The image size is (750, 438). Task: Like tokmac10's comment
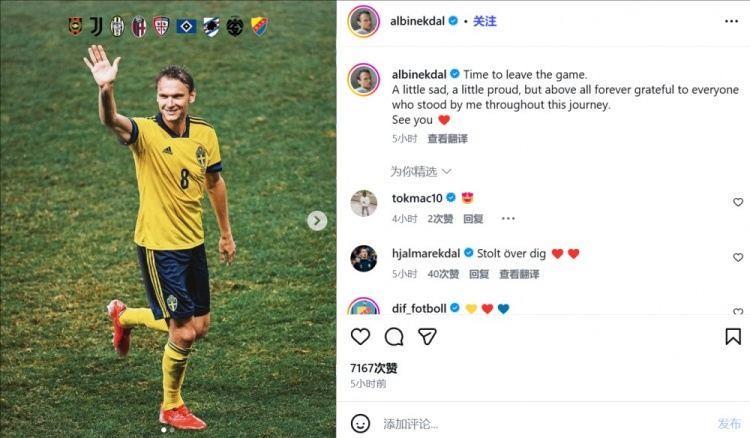(738, 202)
